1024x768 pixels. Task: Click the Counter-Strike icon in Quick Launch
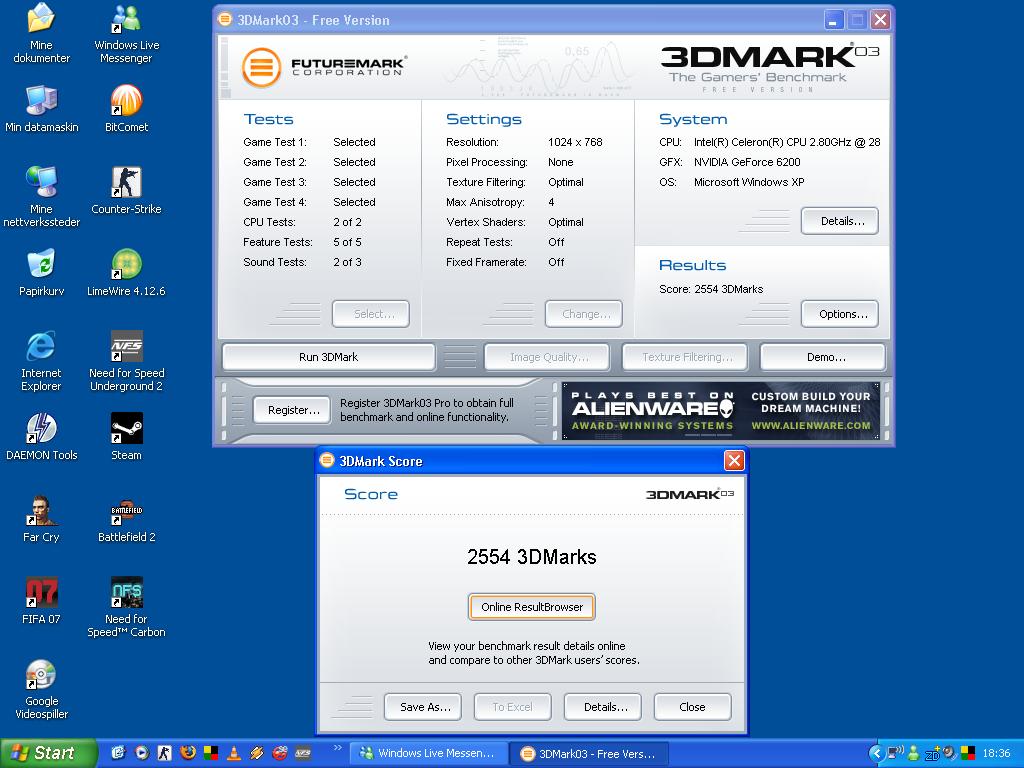[165, 753]
